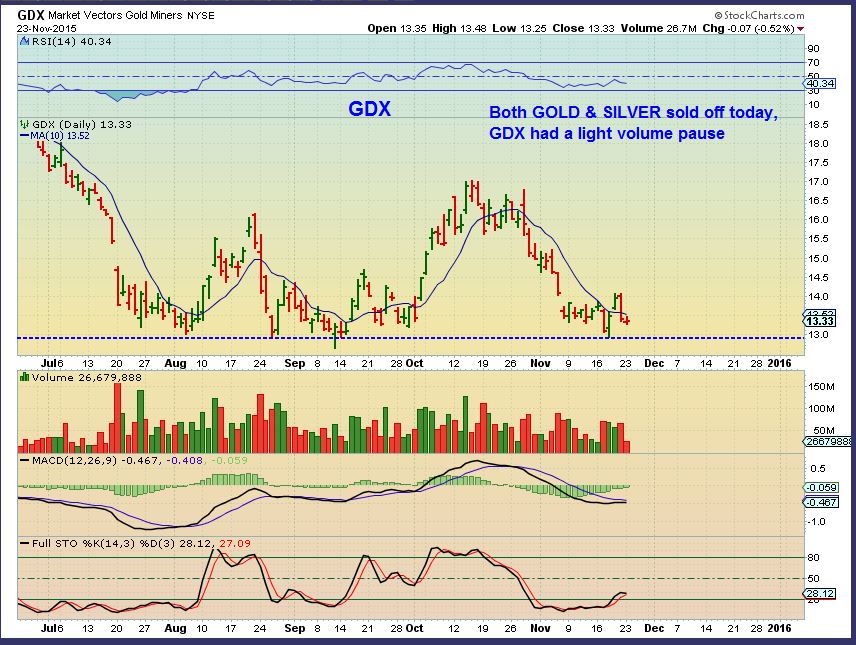Click the 70 RSI axis label
This screenshot has width=856, height=645.
813,63
